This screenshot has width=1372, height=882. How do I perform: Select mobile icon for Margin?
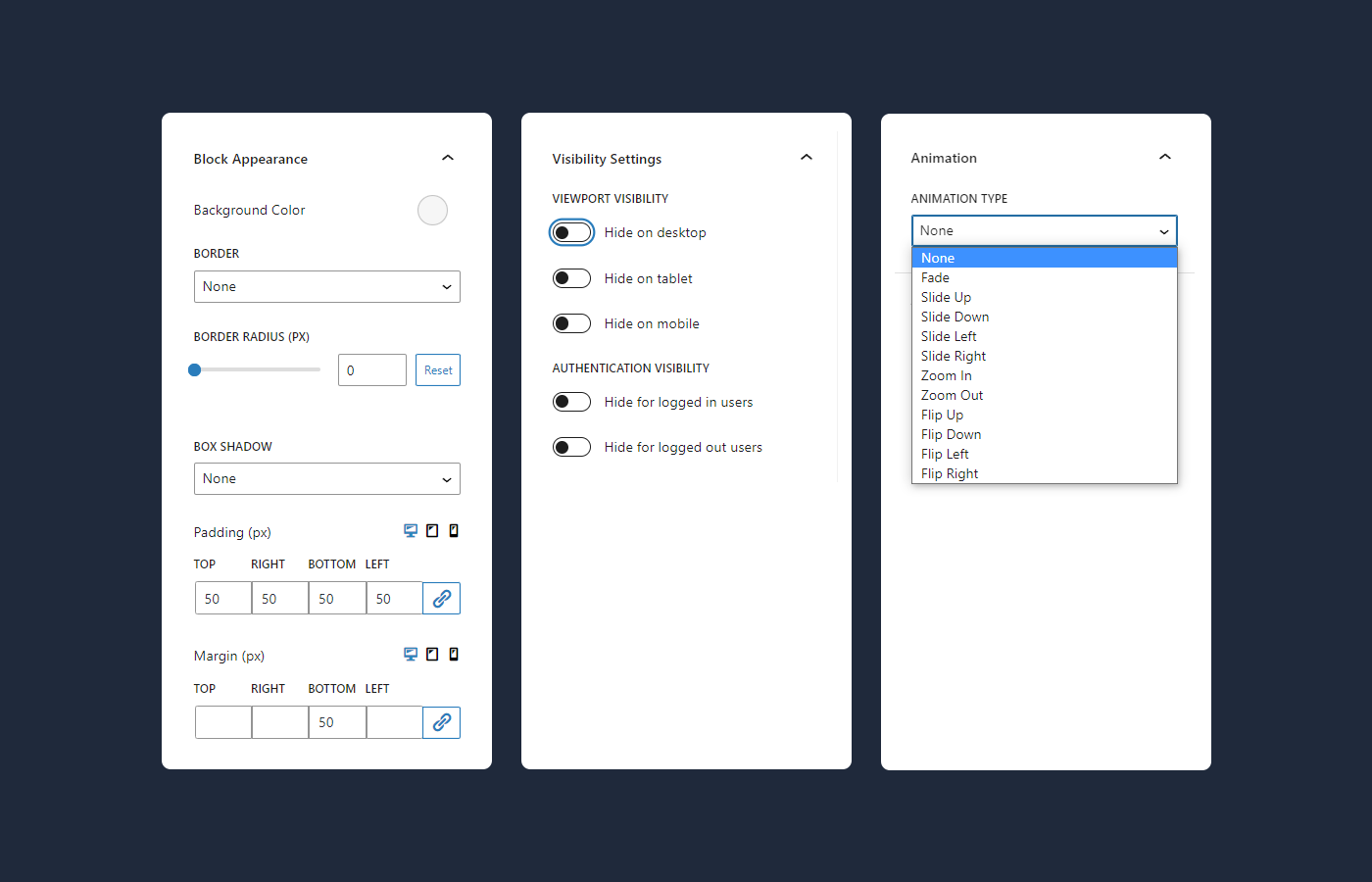pos(454,654)
